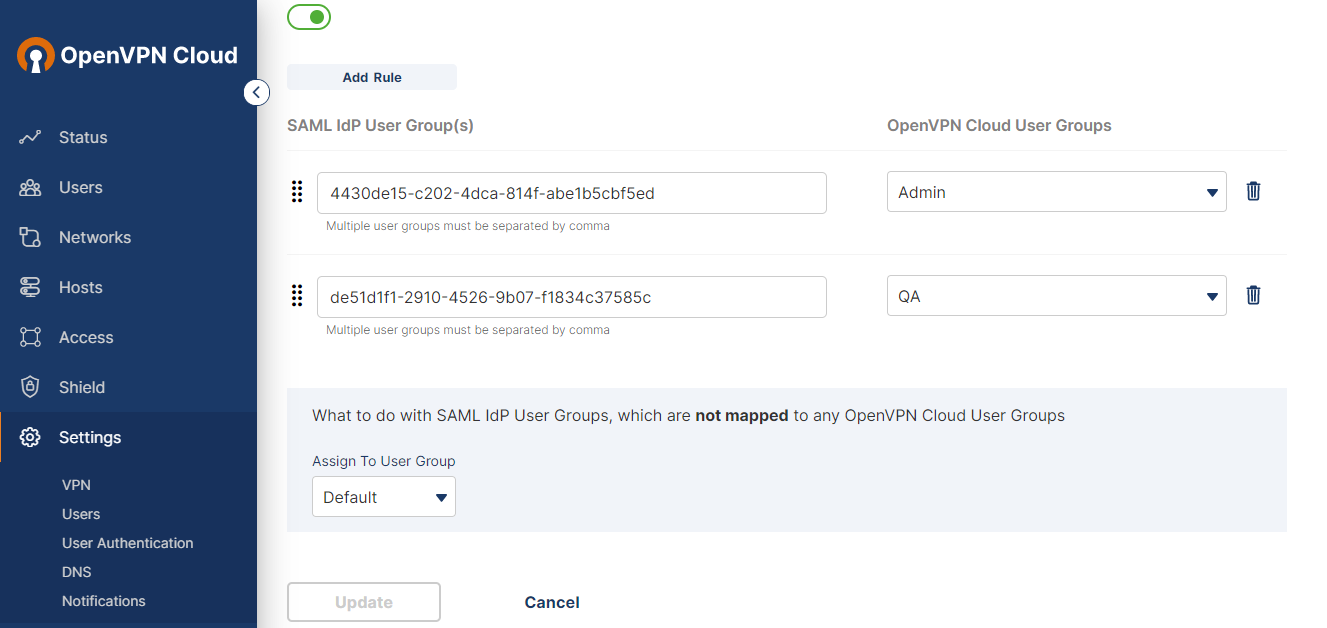Click the Settings gear icon
The height and width of the screenshot is (628, 1327).
click(30, 437)
